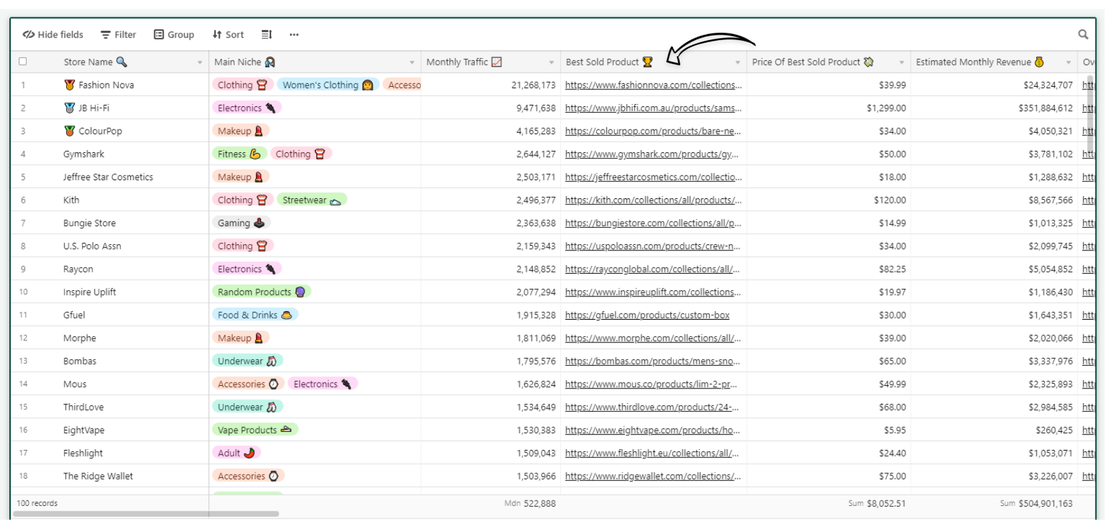Click the JB Hi-Fi store name
The width and height of the screenshot is (1105, 520).
pyautogui.click(x=94, y=109)
